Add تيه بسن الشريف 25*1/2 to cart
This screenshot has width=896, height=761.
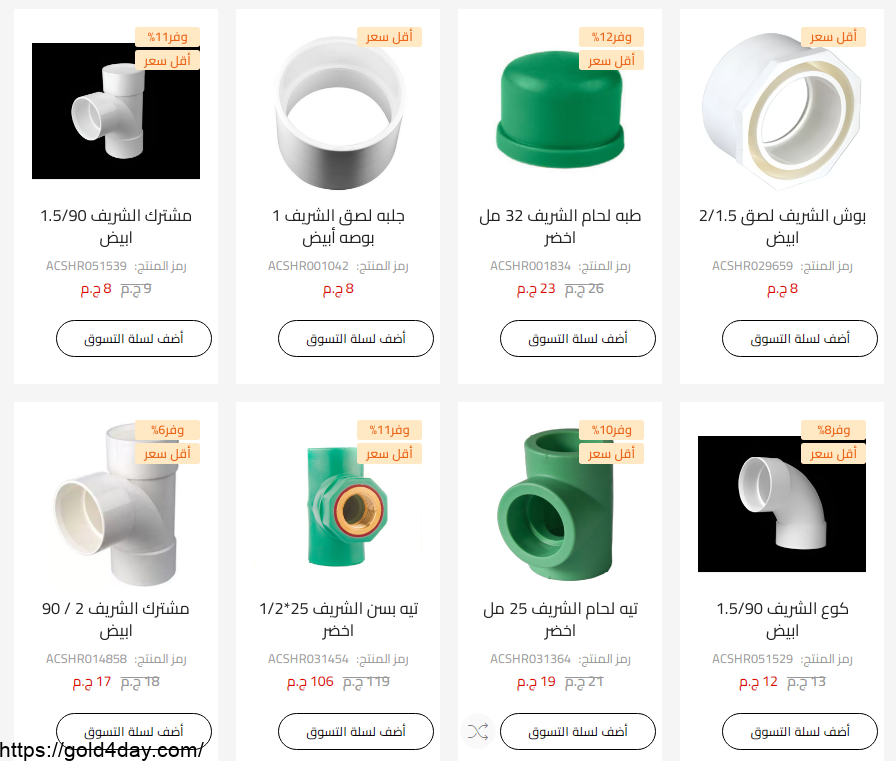tap(356, 731)
